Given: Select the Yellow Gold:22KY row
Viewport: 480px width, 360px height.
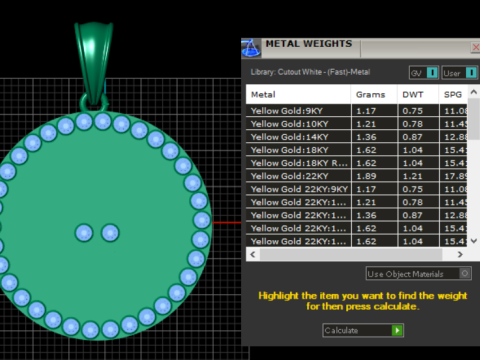Looking at the screenshot, I should [x=357, y=176].
